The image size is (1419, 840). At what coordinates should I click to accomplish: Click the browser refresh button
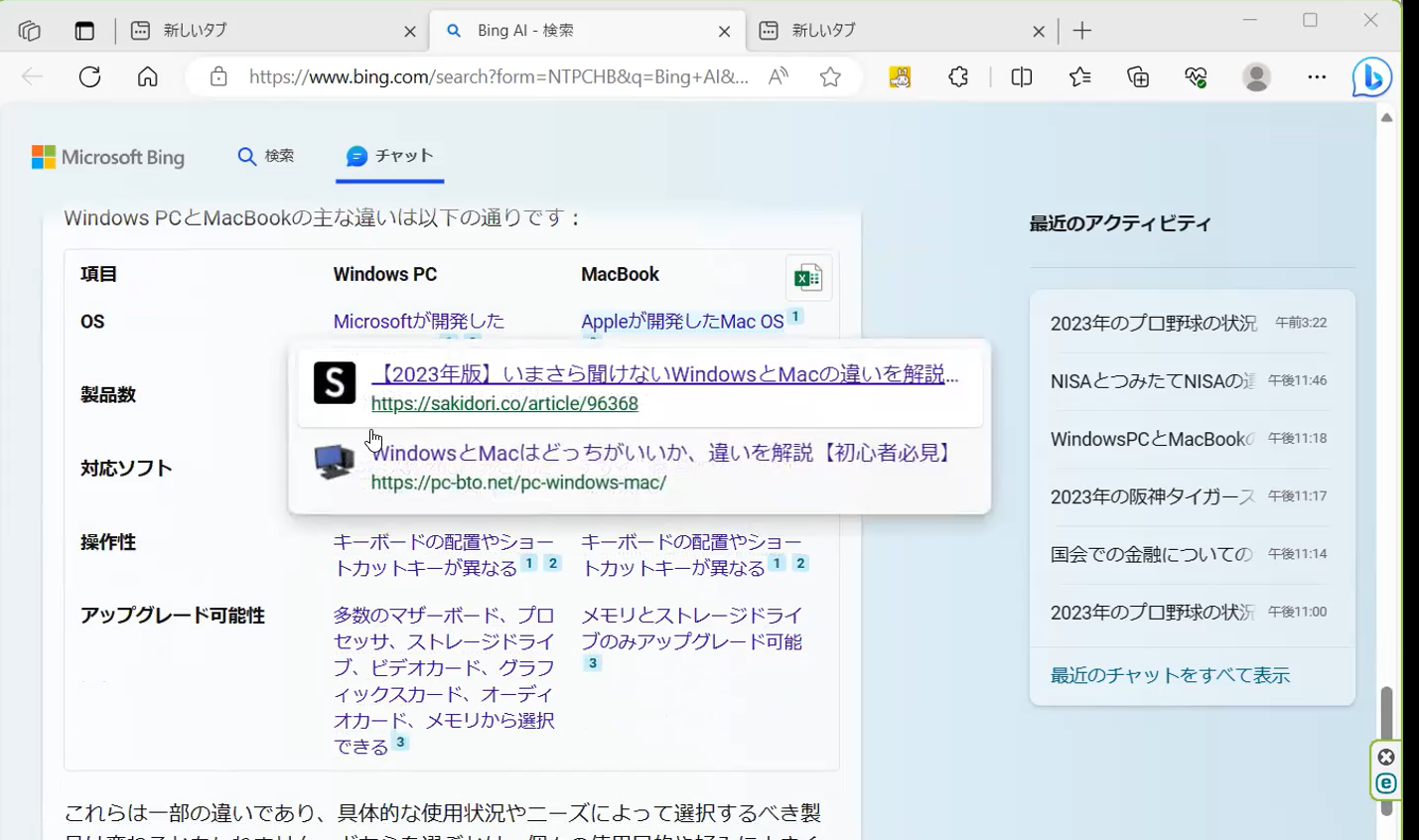tap(90, 76)
